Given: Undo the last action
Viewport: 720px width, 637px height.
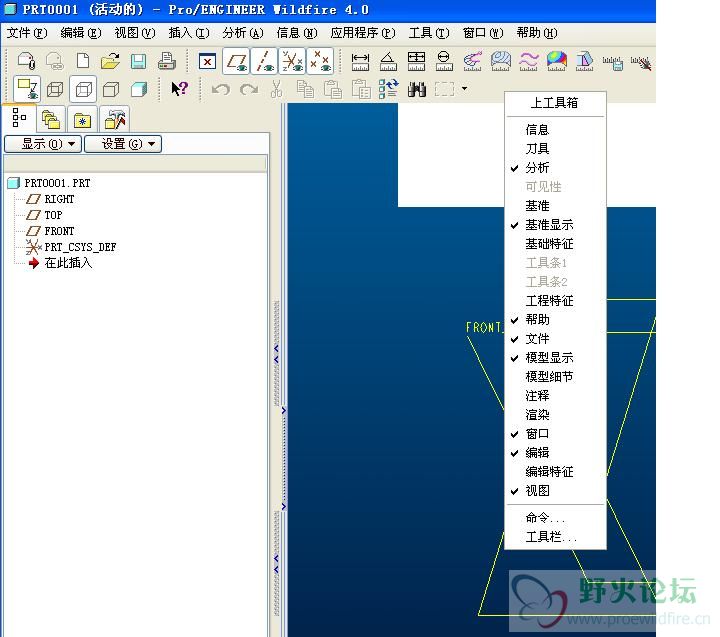Looking at the screenshot, I should [x=221, y=89].
